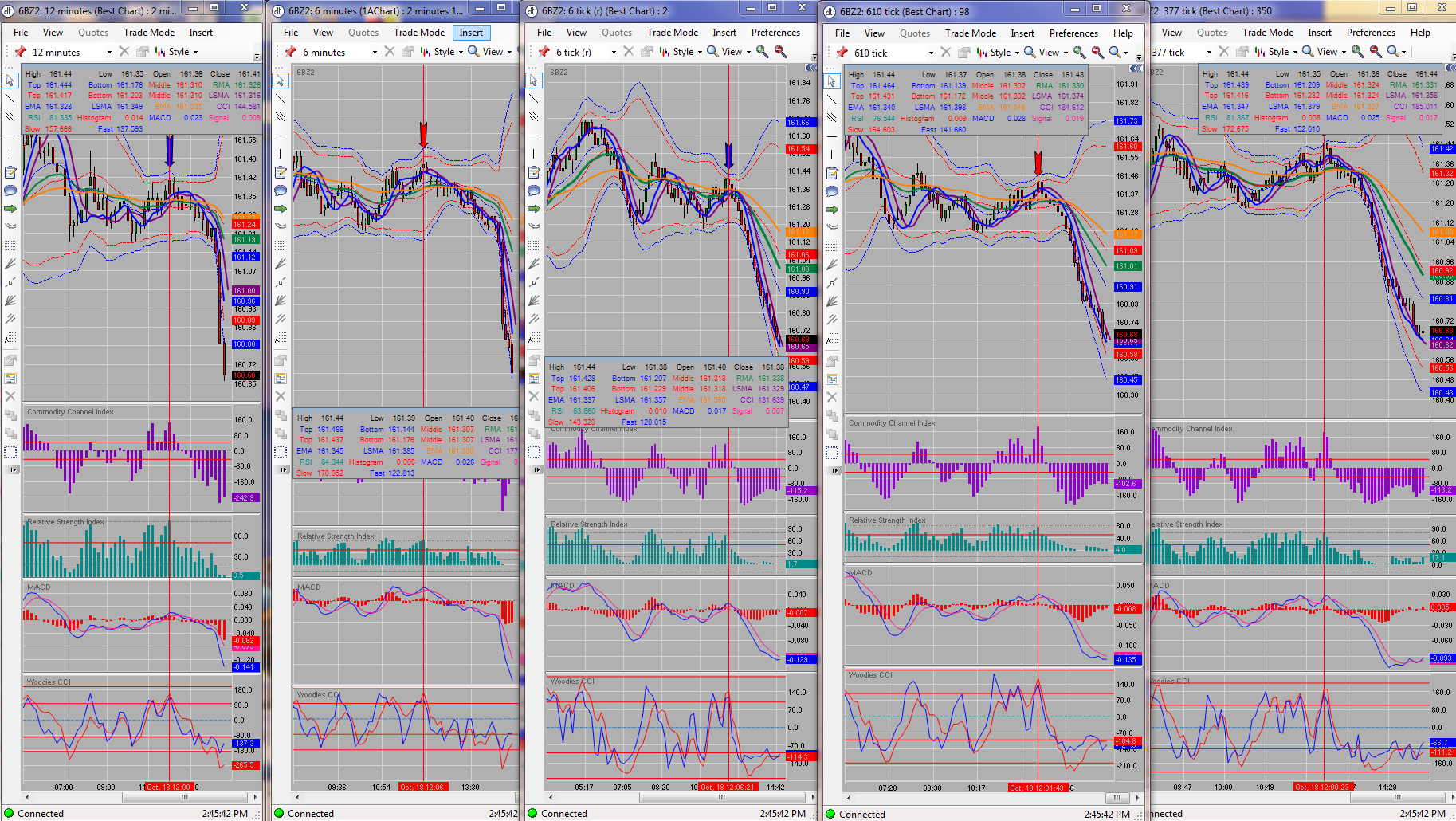The image size is (1456, 821).
Task: Open the 12 minutes period dropdown
Action: 109,53
